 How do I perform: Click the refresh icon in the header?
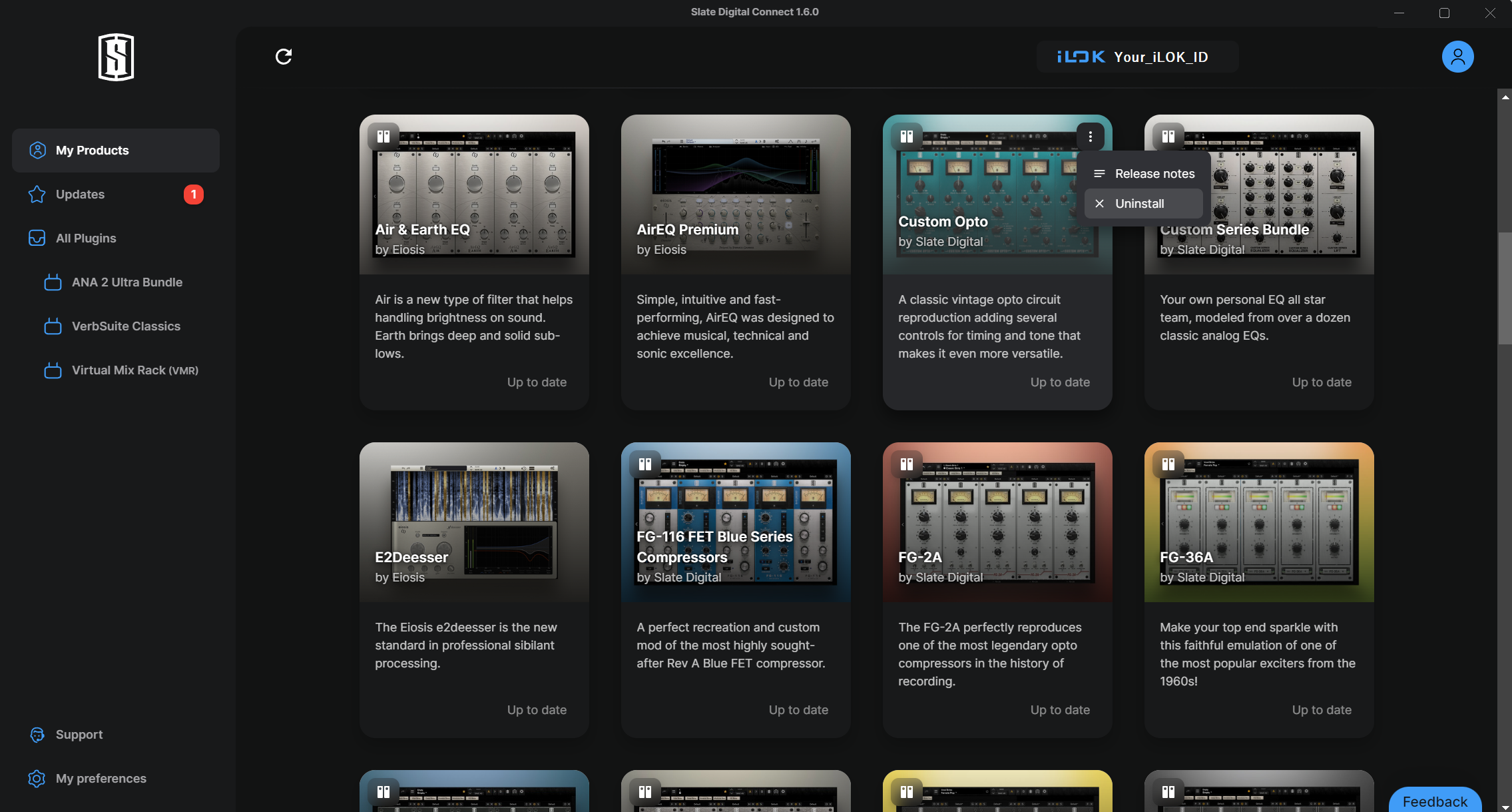click(x=284, y=57)
